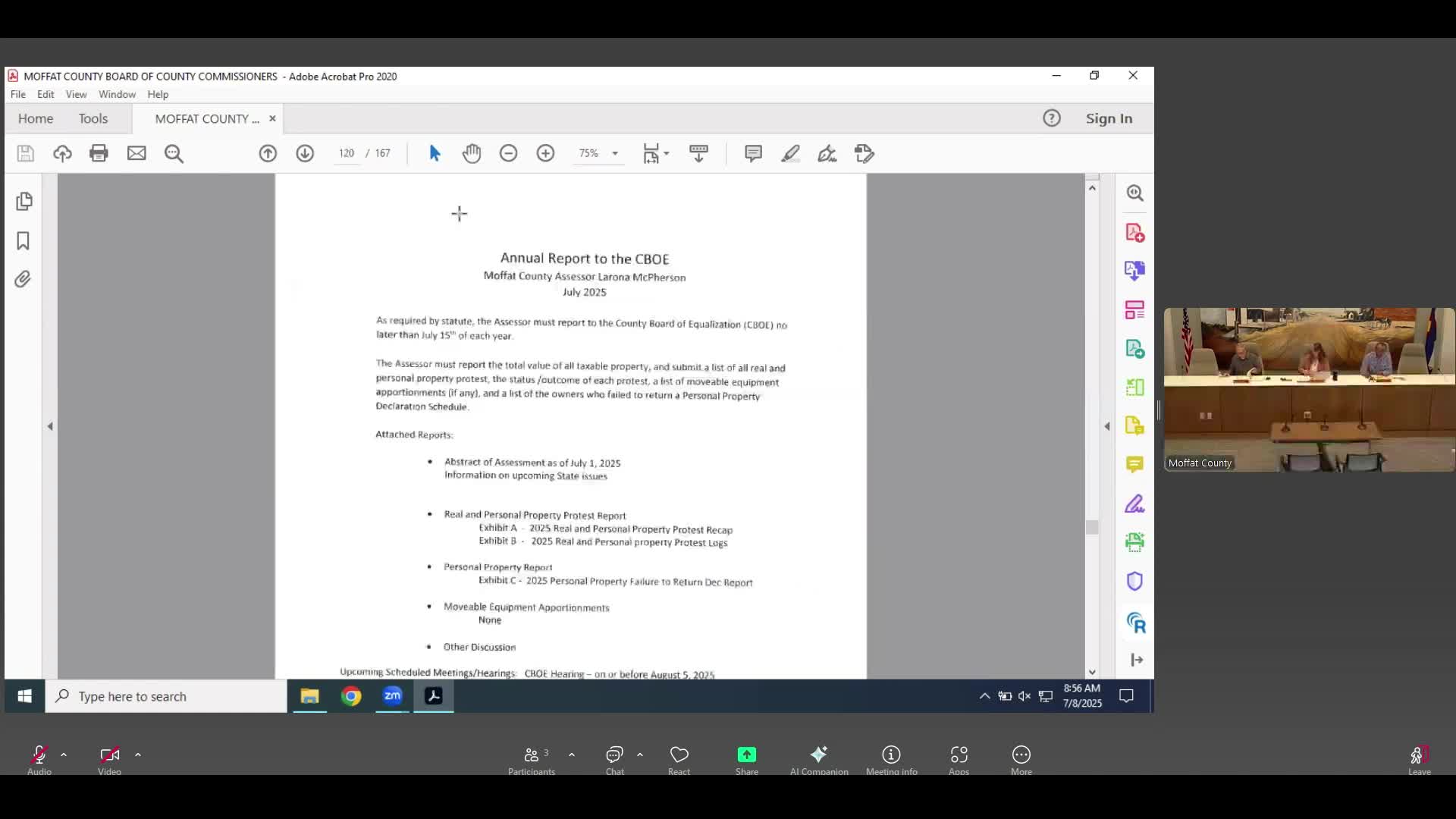
Task: Open the Attachments paperclip panel
Action: pos(24,279)
